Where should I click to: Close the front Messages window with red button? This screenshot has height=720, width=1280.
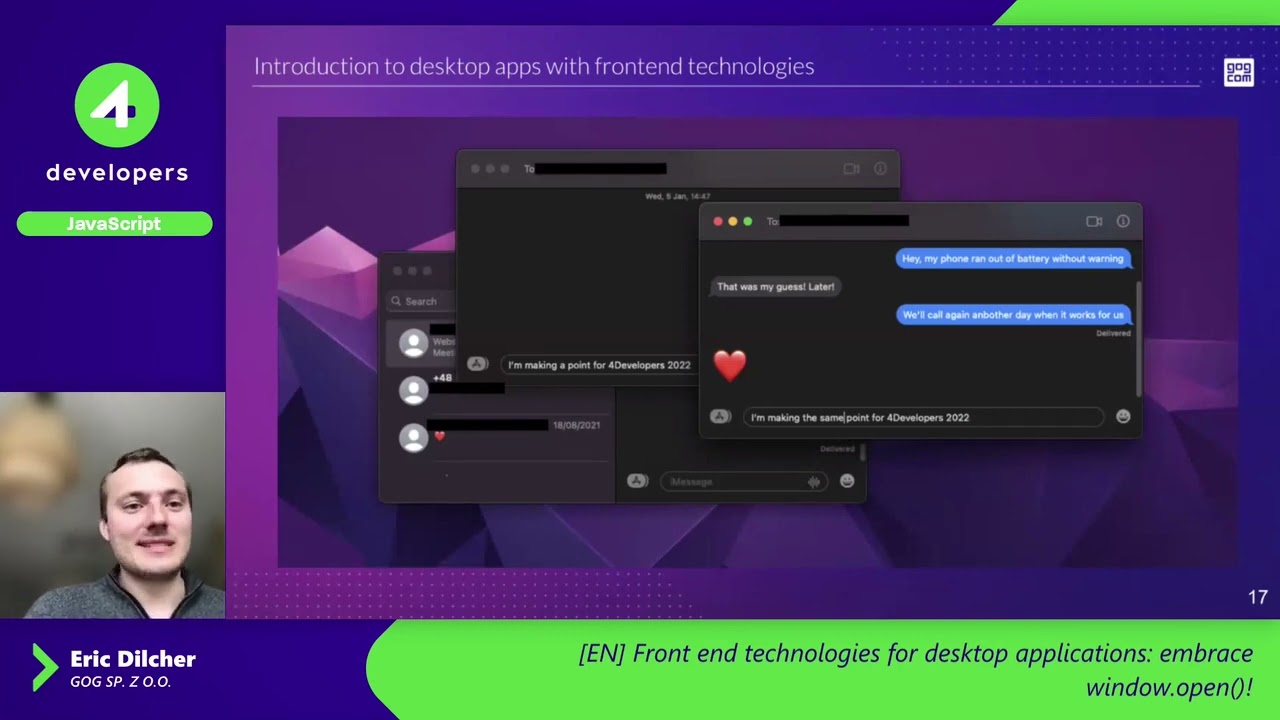tap(717, 221)
